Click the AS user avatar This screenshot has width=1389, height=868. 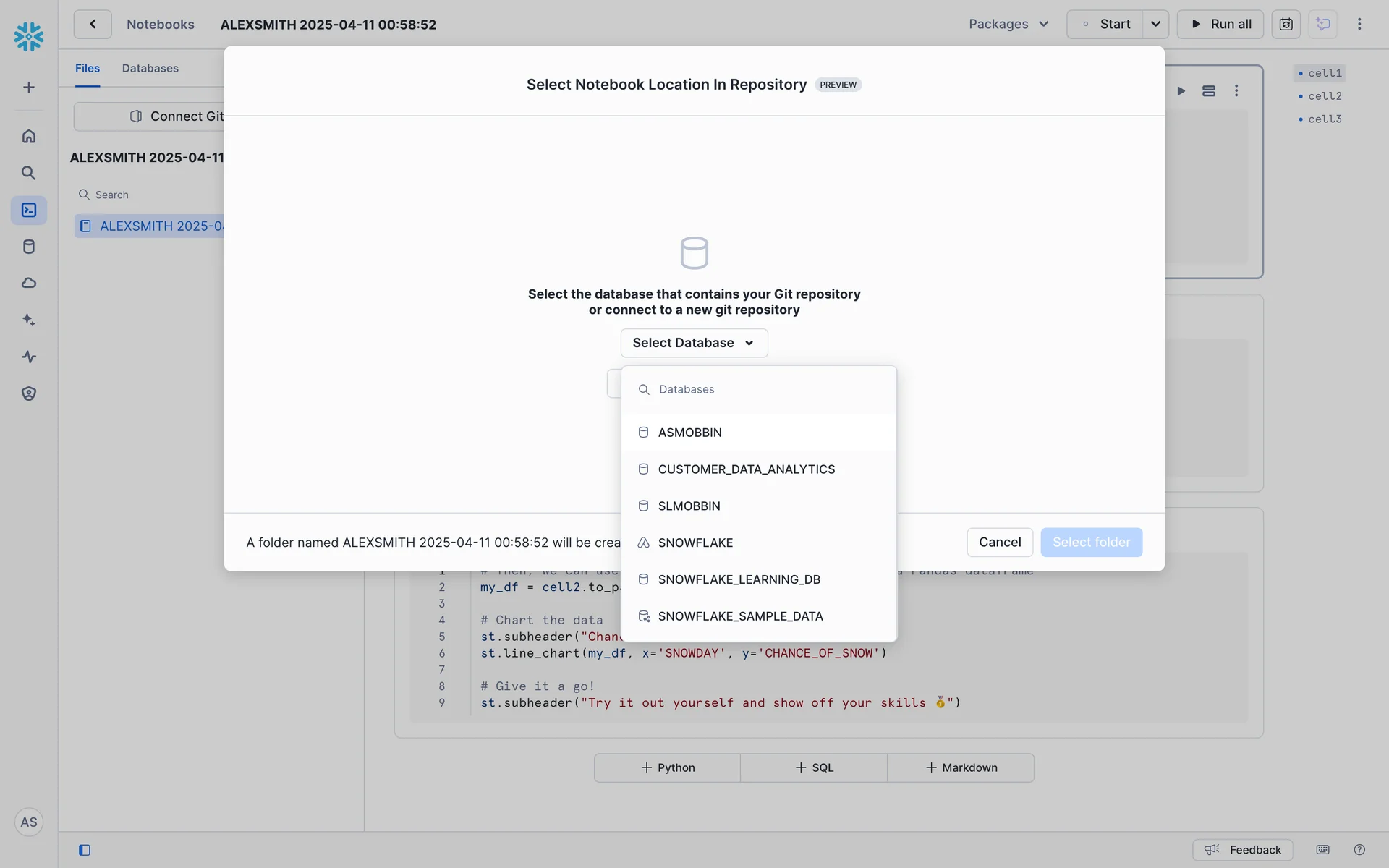pyautogui.click(x=29, y=822)
